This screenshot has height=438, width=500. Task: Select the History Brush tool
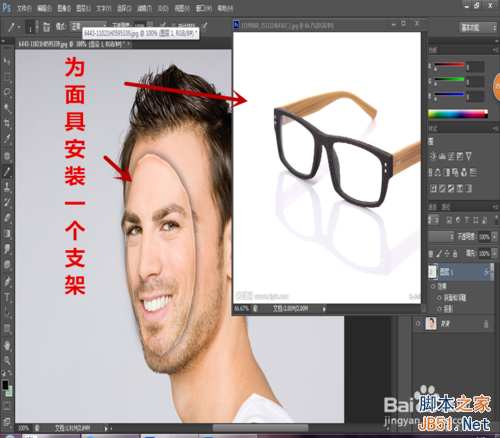pyautogui.click(x=7, y=202)
